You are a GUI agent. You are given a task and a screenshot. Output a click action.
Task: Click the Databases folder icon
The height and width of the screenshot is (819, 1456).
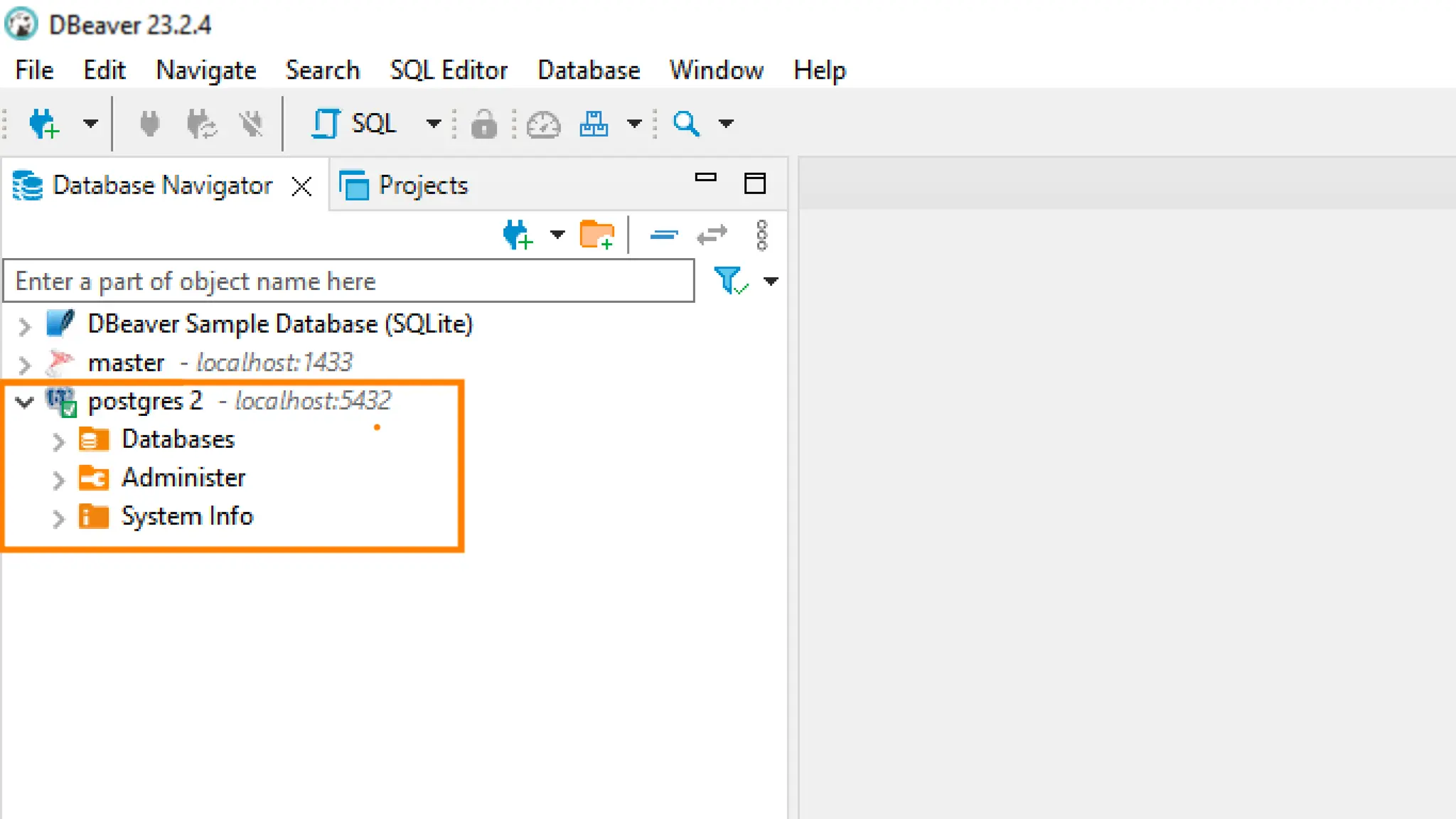[94, 439]
